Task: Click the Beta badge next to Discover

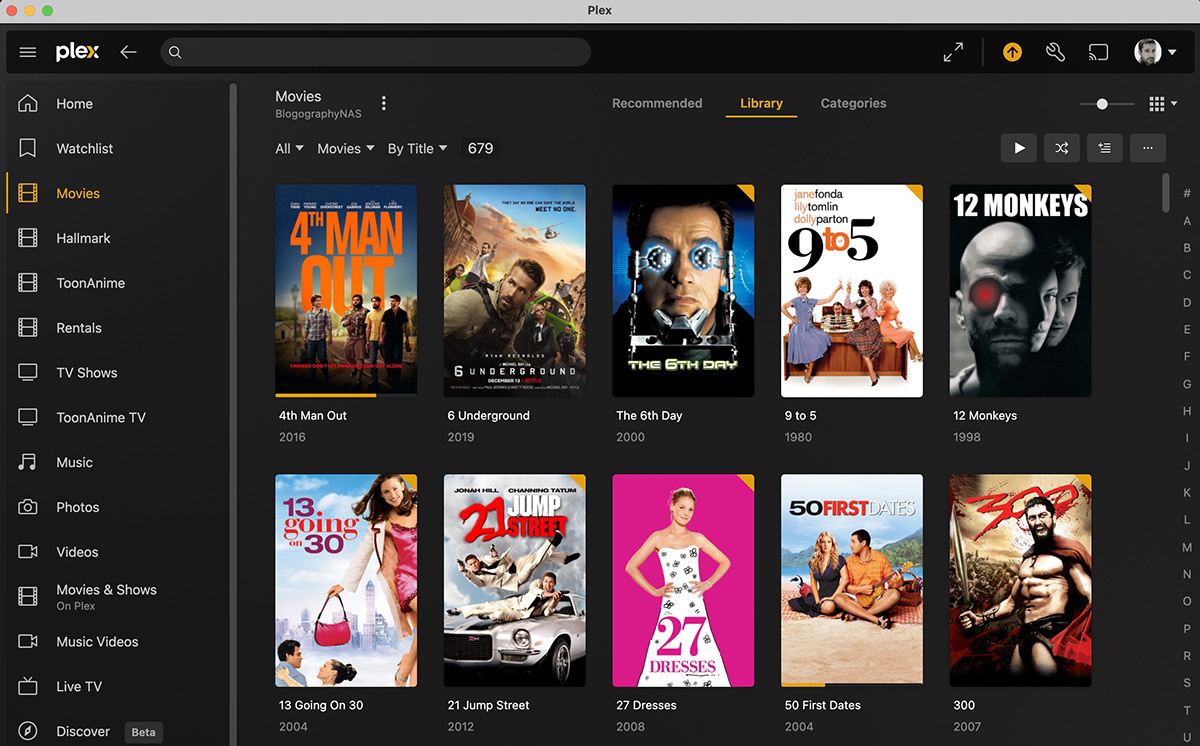Action: pos(144,732)
